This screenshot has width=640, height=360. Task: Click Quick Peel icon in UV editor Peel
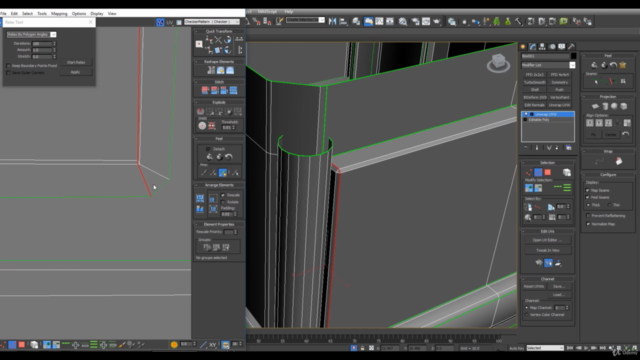209,157
